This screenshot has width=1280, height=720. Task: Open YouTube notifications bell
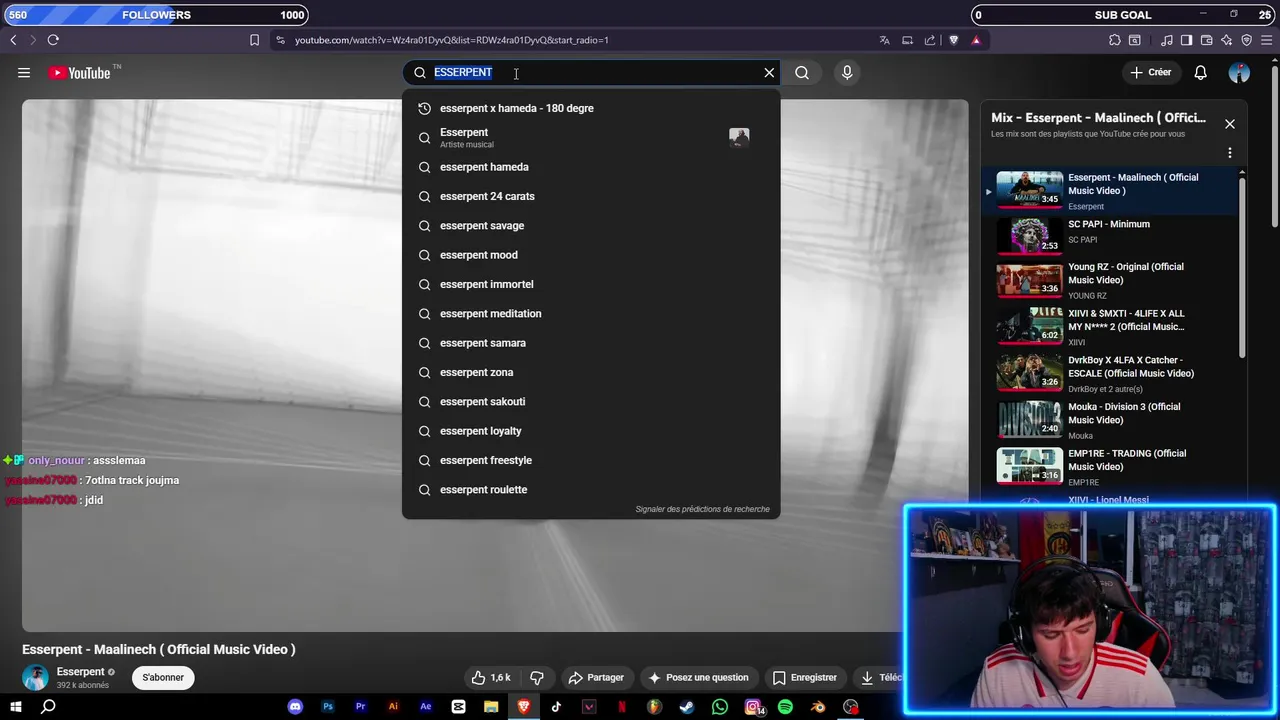pyautogui.click(x=1200, y=72)
